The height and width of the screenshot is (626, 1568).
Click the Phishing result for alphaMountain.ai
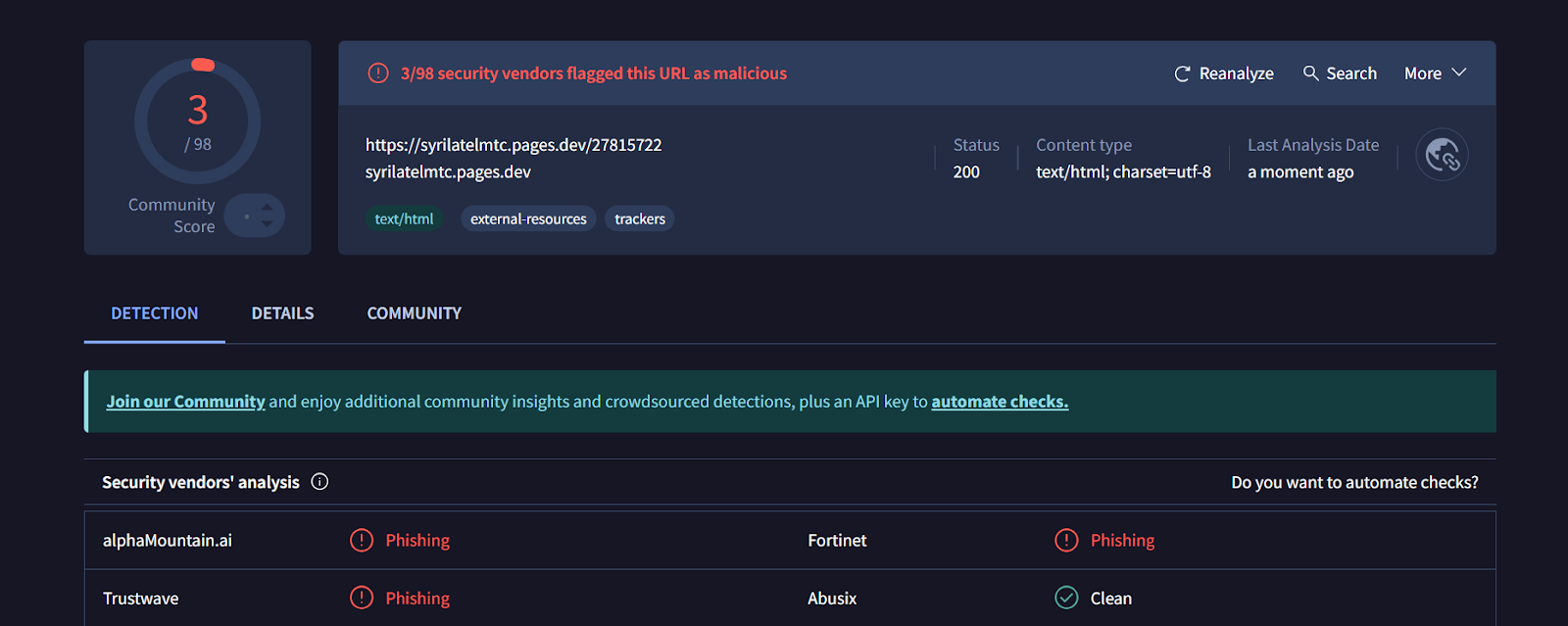click(x=417, y=541)
